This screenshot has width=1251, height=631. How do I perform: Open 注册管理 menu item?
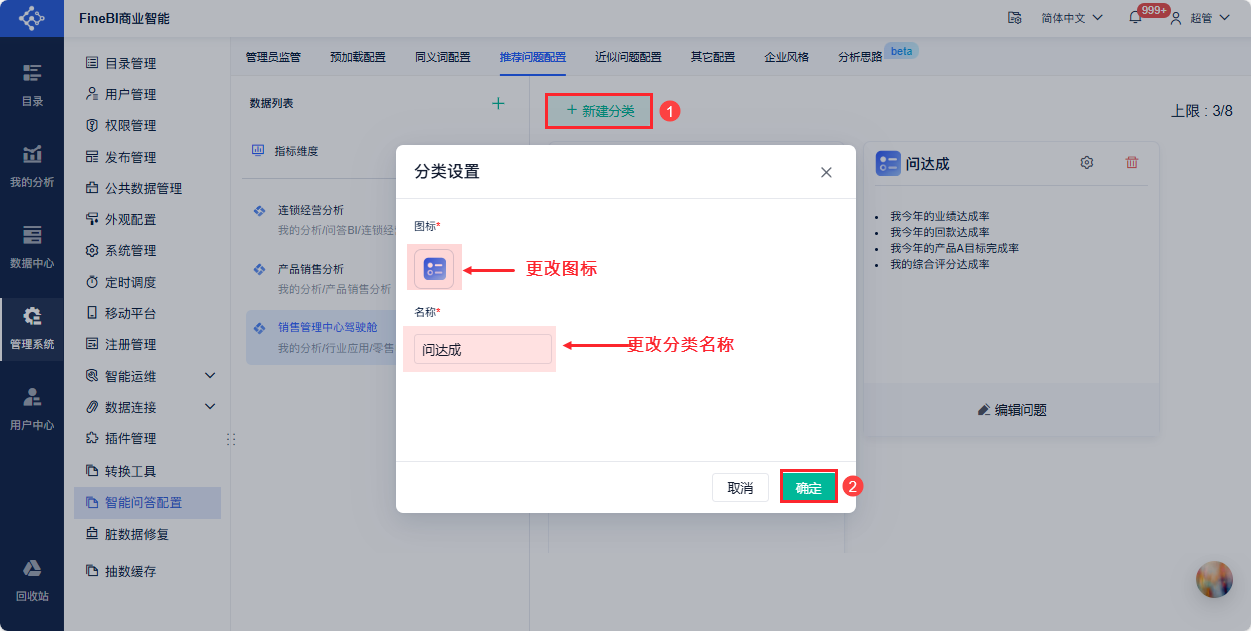[x=147, y=344]
